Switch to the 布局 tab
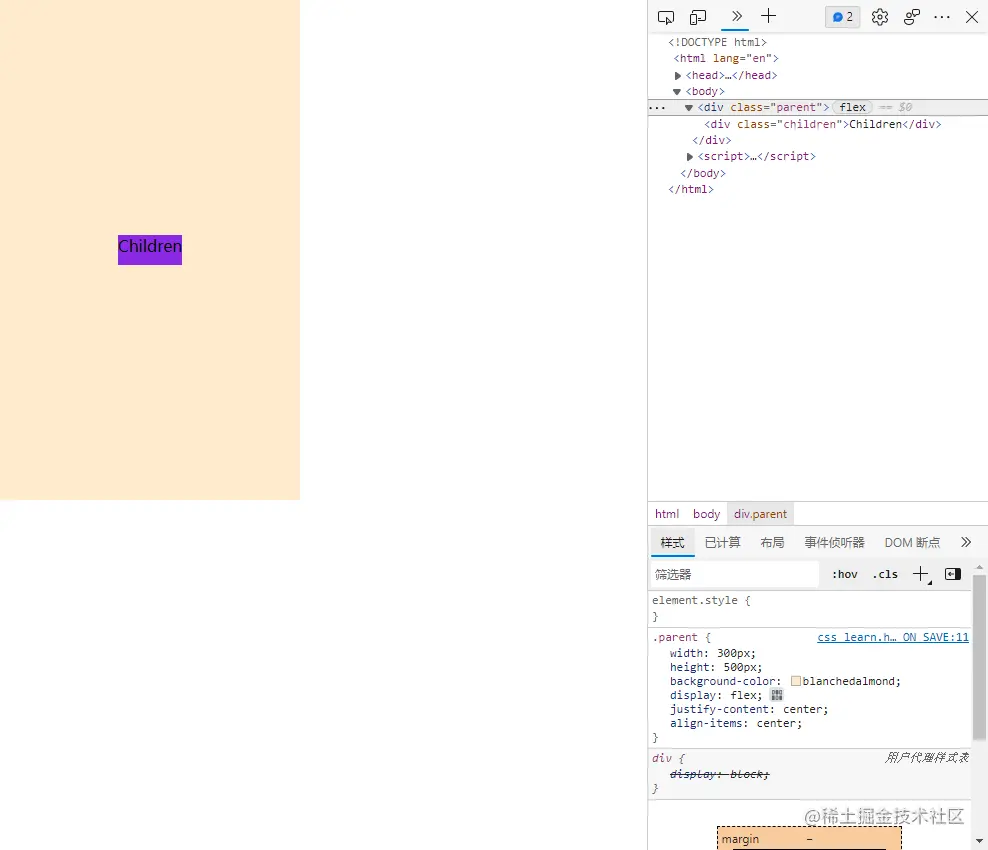Viewport: 988px width, 850px height. (x=772, y=543)
